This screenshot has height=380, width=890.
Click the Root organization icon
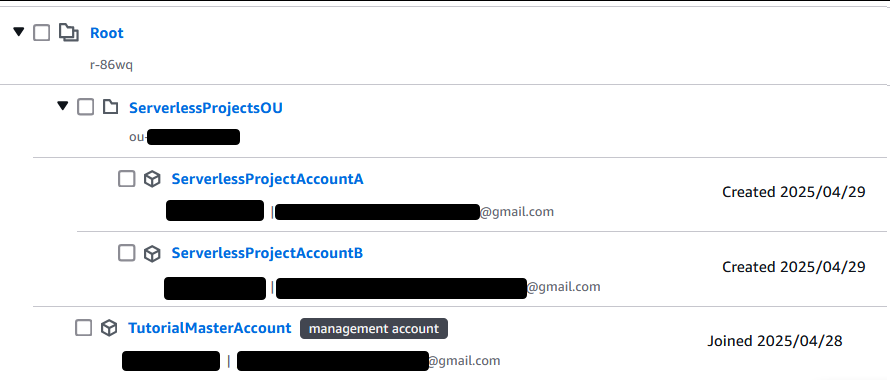coord(69,33)
